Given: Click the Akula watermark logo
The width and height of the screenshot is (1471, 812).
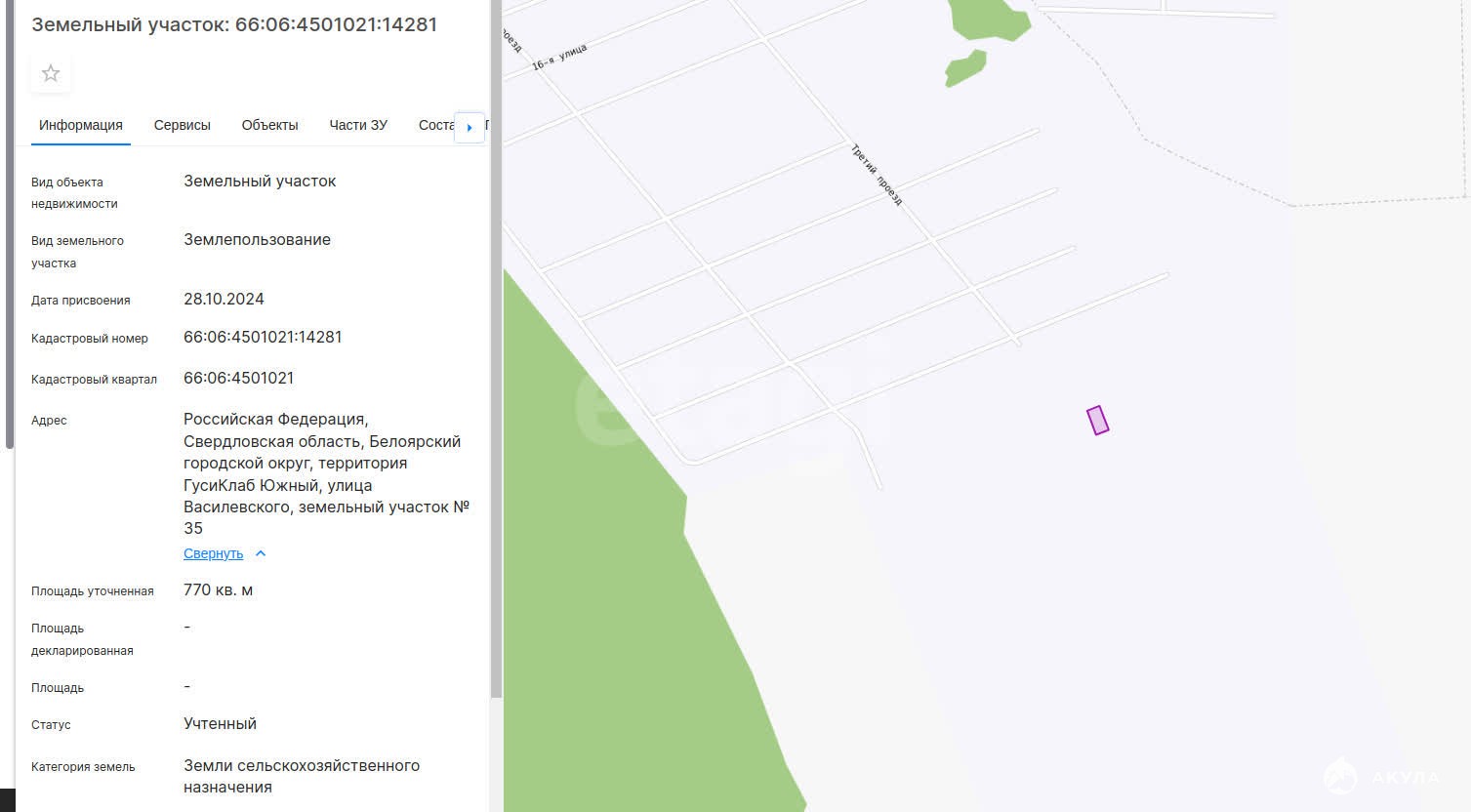Looking at the screenshot, I should (1382, 777).
